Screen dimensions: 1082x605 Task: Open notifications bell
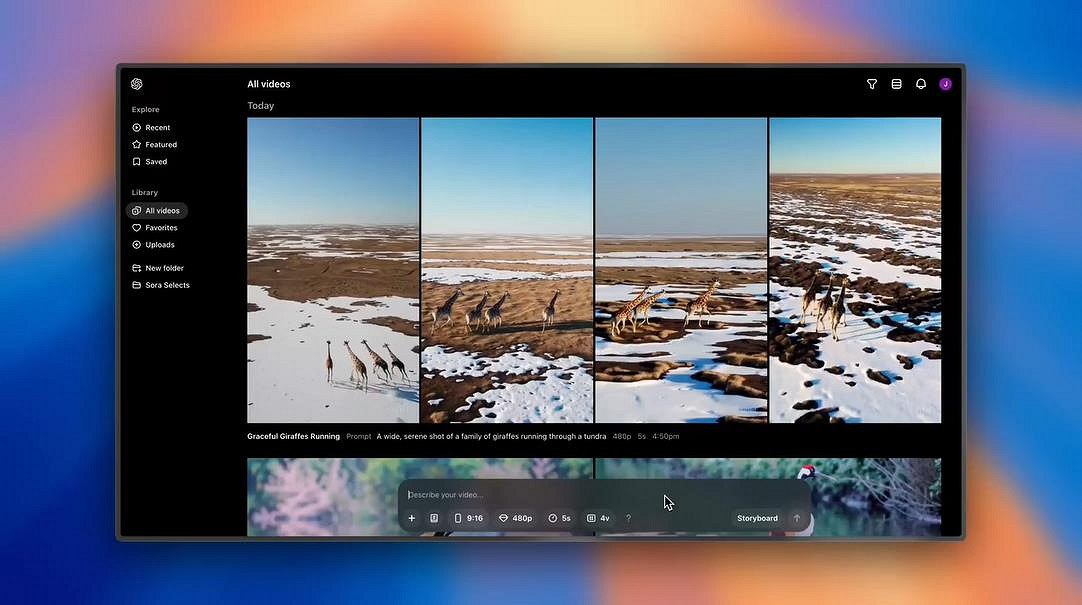[x=921, y=84]
